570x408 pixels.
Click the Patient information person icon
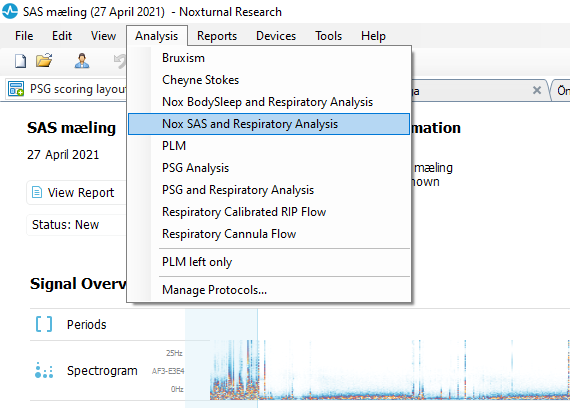point(82,60)
